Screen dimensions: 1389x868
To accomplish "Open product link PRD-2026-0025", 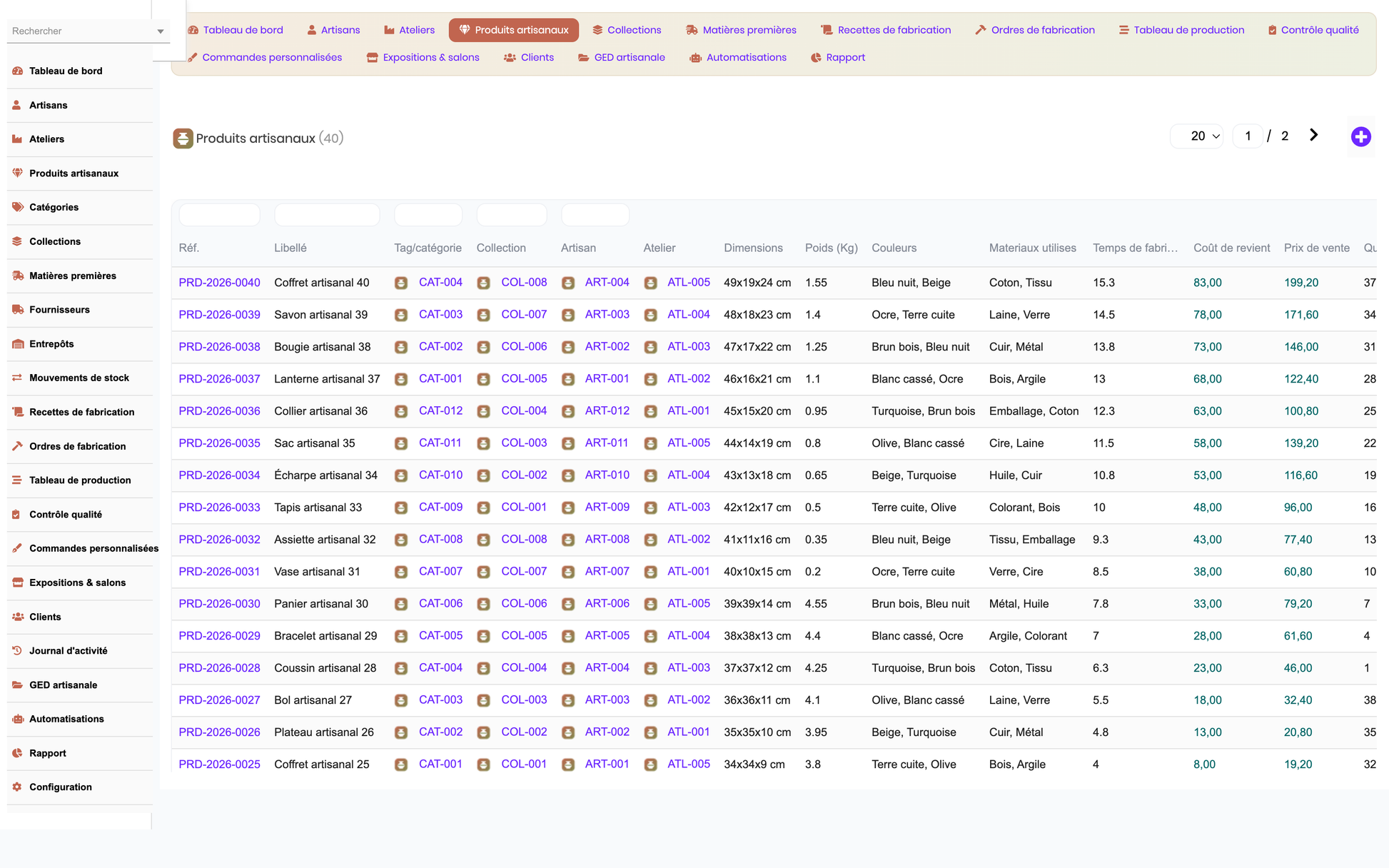I will coord(219,764).
